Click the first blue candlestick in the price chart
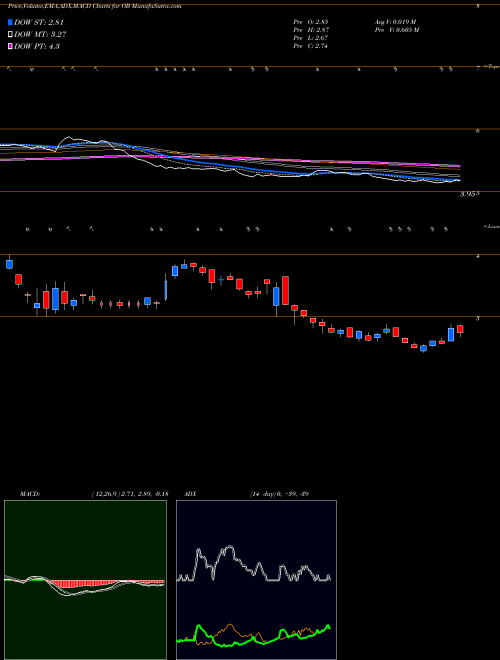This screenshot has width=500, height=660. click(9, 264)
